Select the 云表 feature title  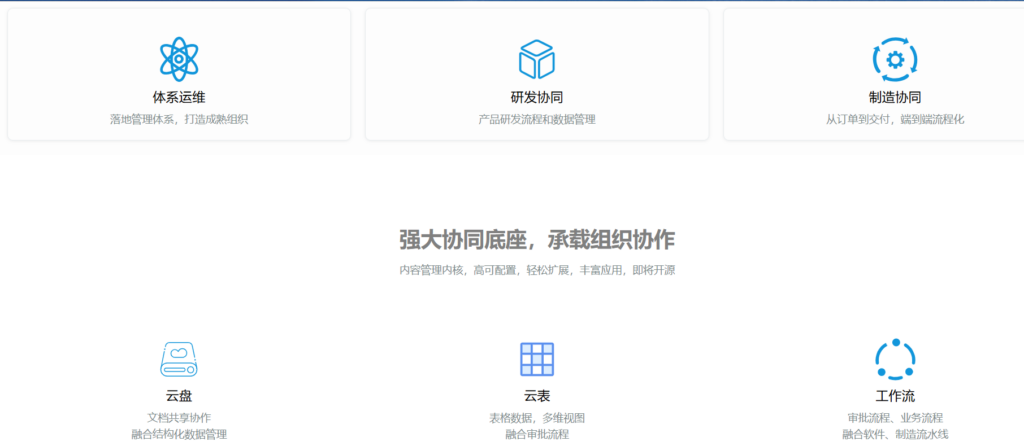coord(537,396)
